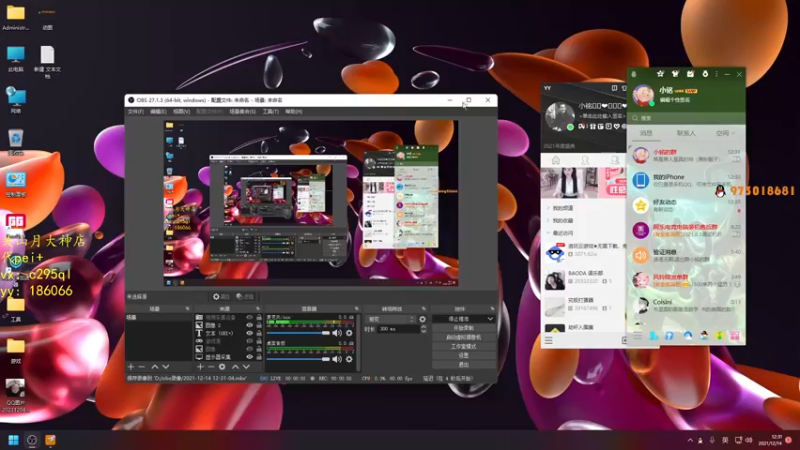Click the 退出 button in OBS controls
800x450 pixels.
point(464,364)
